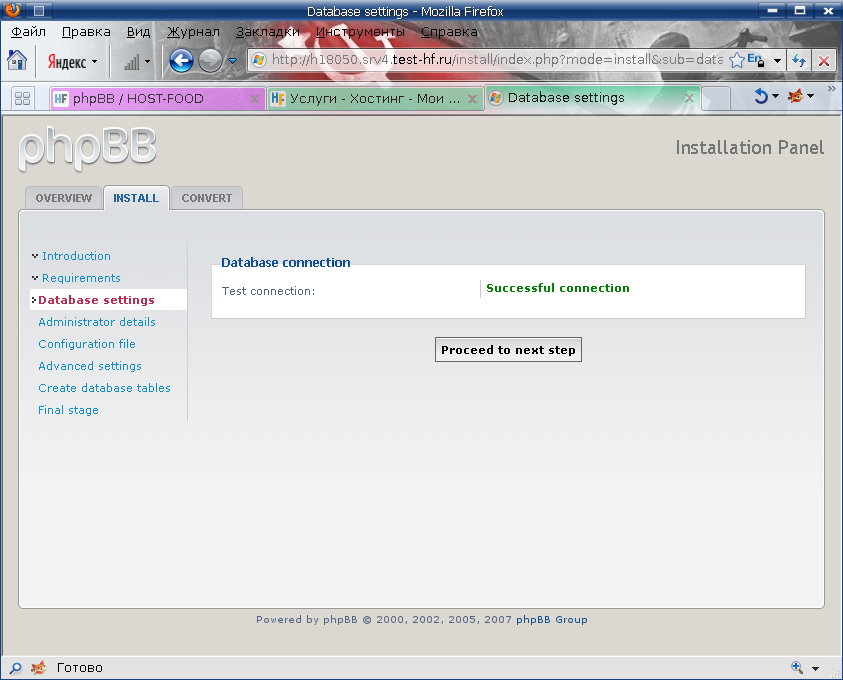This screenshot has width=843, height=680.
Task: Switch to the phpBB / HOST-FOOD tab
Action: coord(148,99)
